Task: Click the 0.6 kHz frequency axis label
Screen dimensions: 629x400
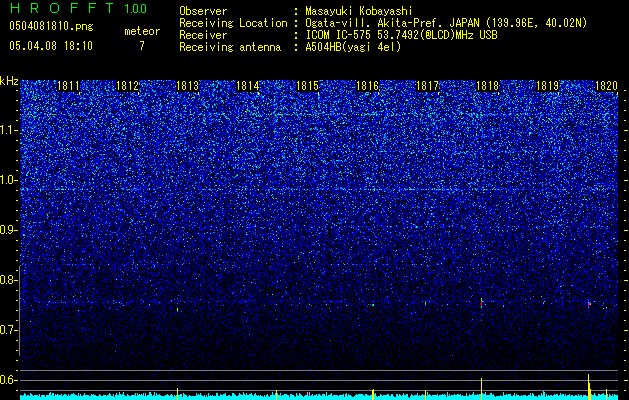Action: (x=9, y=380)
